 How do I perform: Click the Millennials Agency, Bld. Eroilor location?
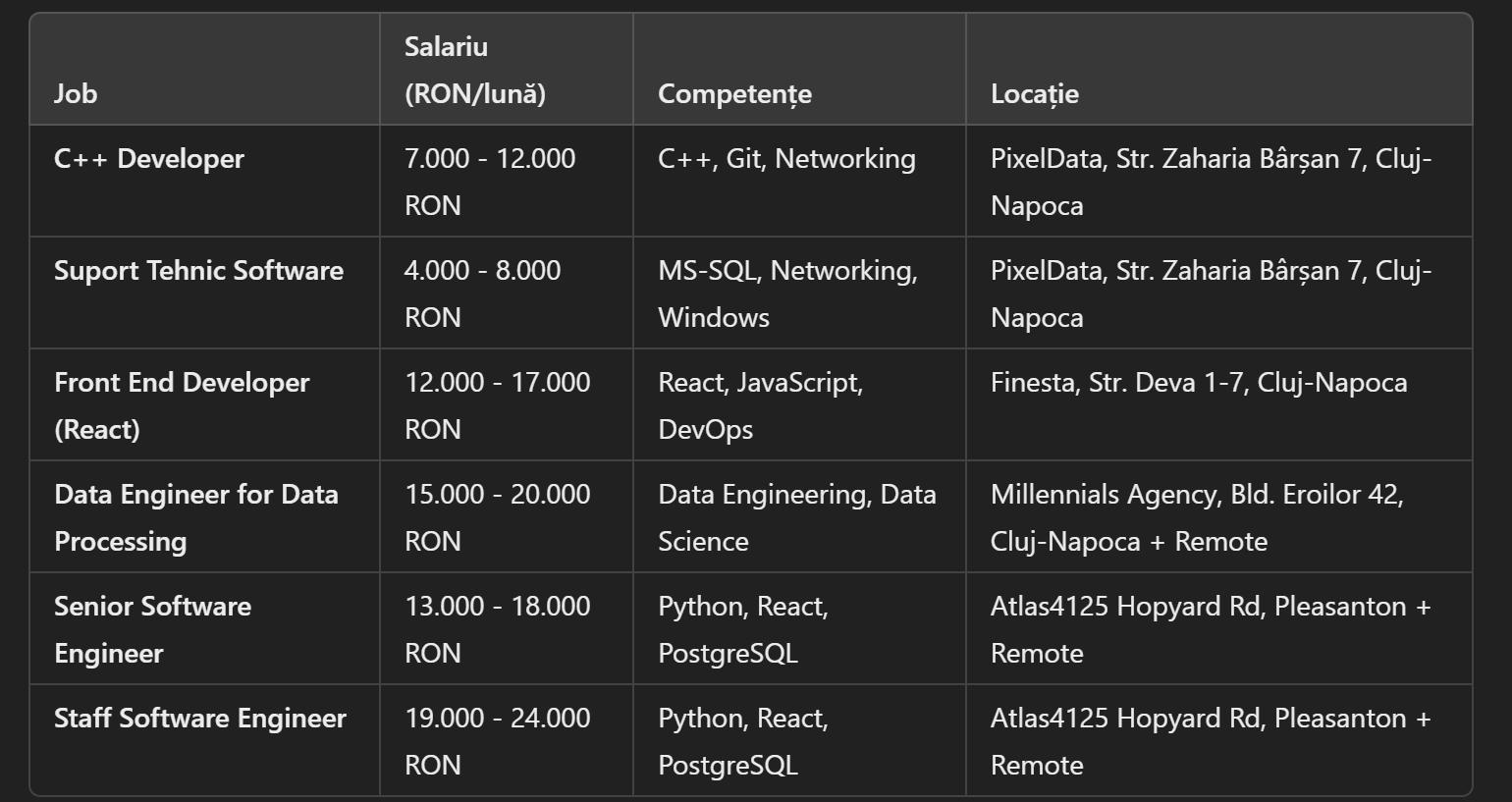tap(1197, 516)
